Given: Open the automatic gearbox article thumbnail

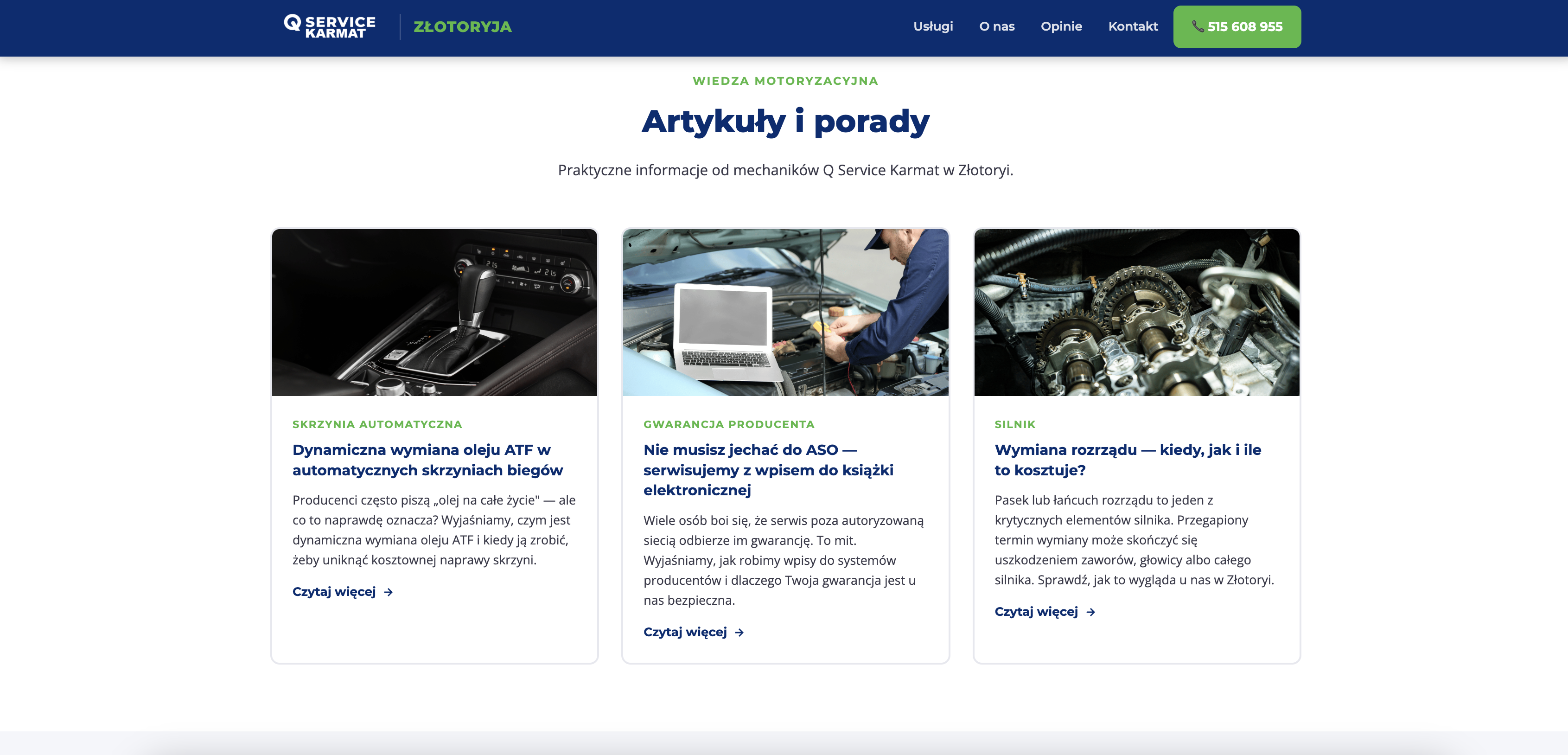Looking at the screenshot, I should coord(434,313).
